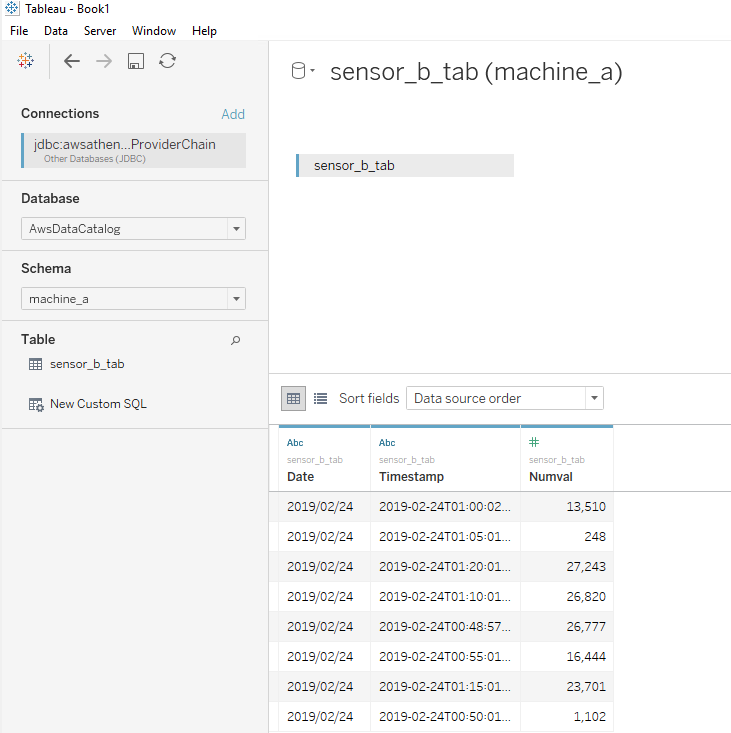The width and height of the screenshot is (731, 733).
Task: Click the Other Databases (JDBC) caption
Action: [94, 159]
